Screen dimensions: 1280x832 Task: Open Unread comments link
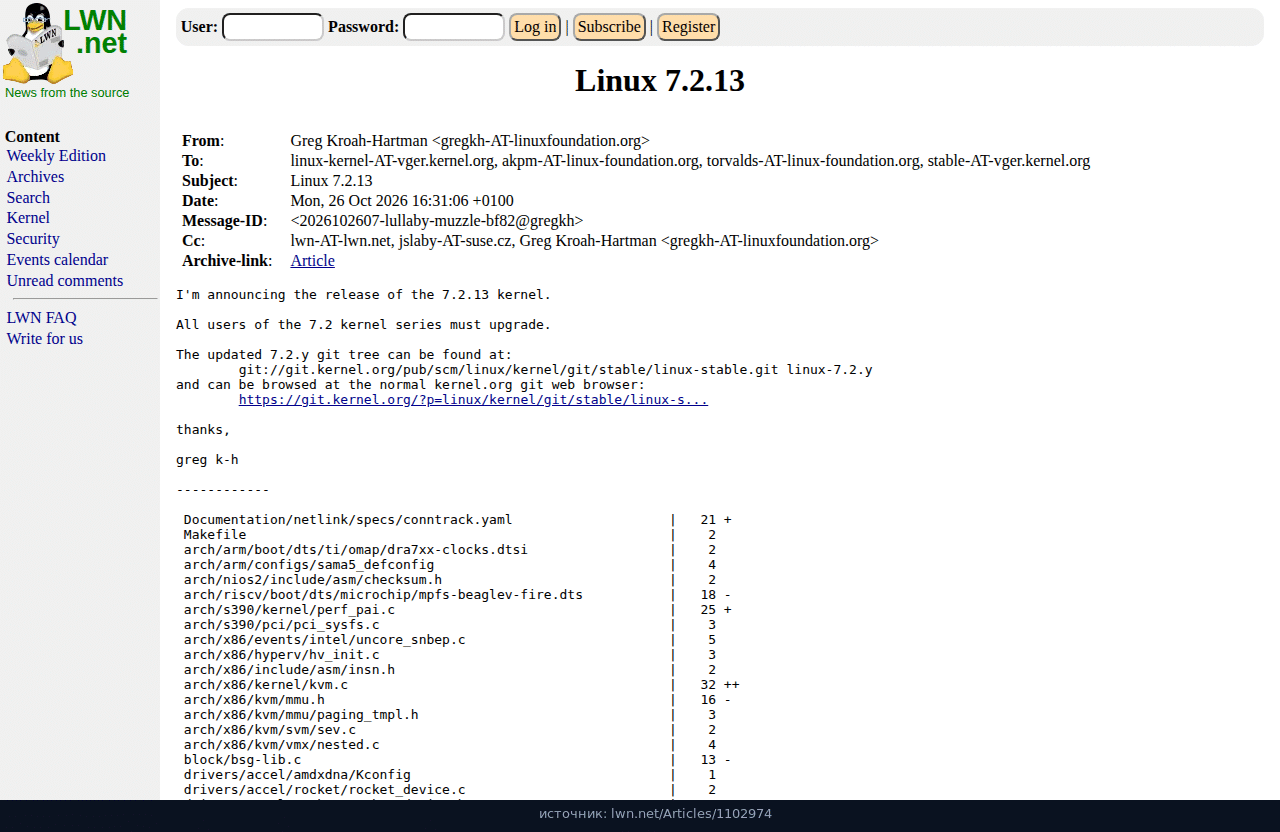coord(65,281)
